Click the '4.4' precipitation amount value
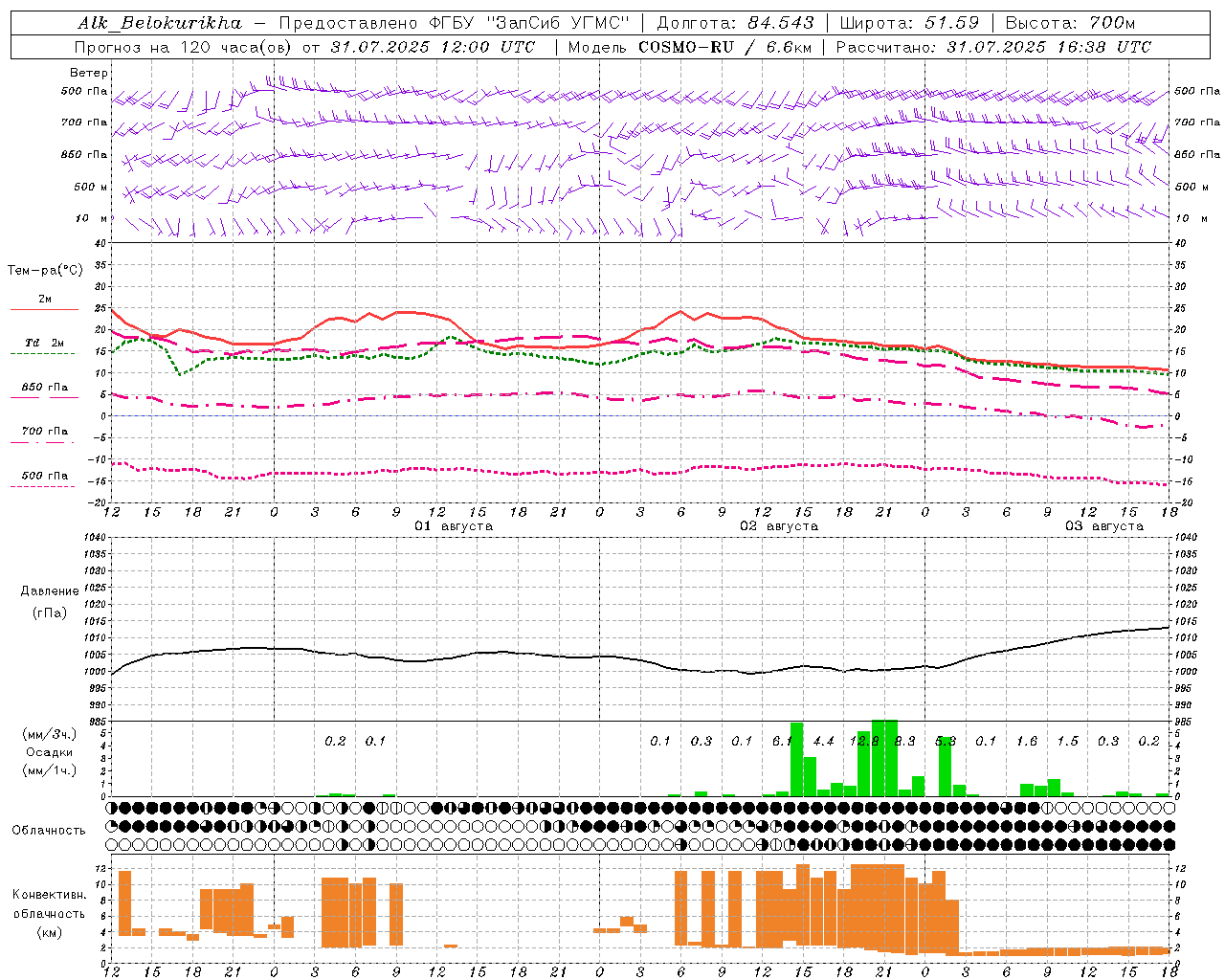1225x980 pixels. click(x=824, y=742)
